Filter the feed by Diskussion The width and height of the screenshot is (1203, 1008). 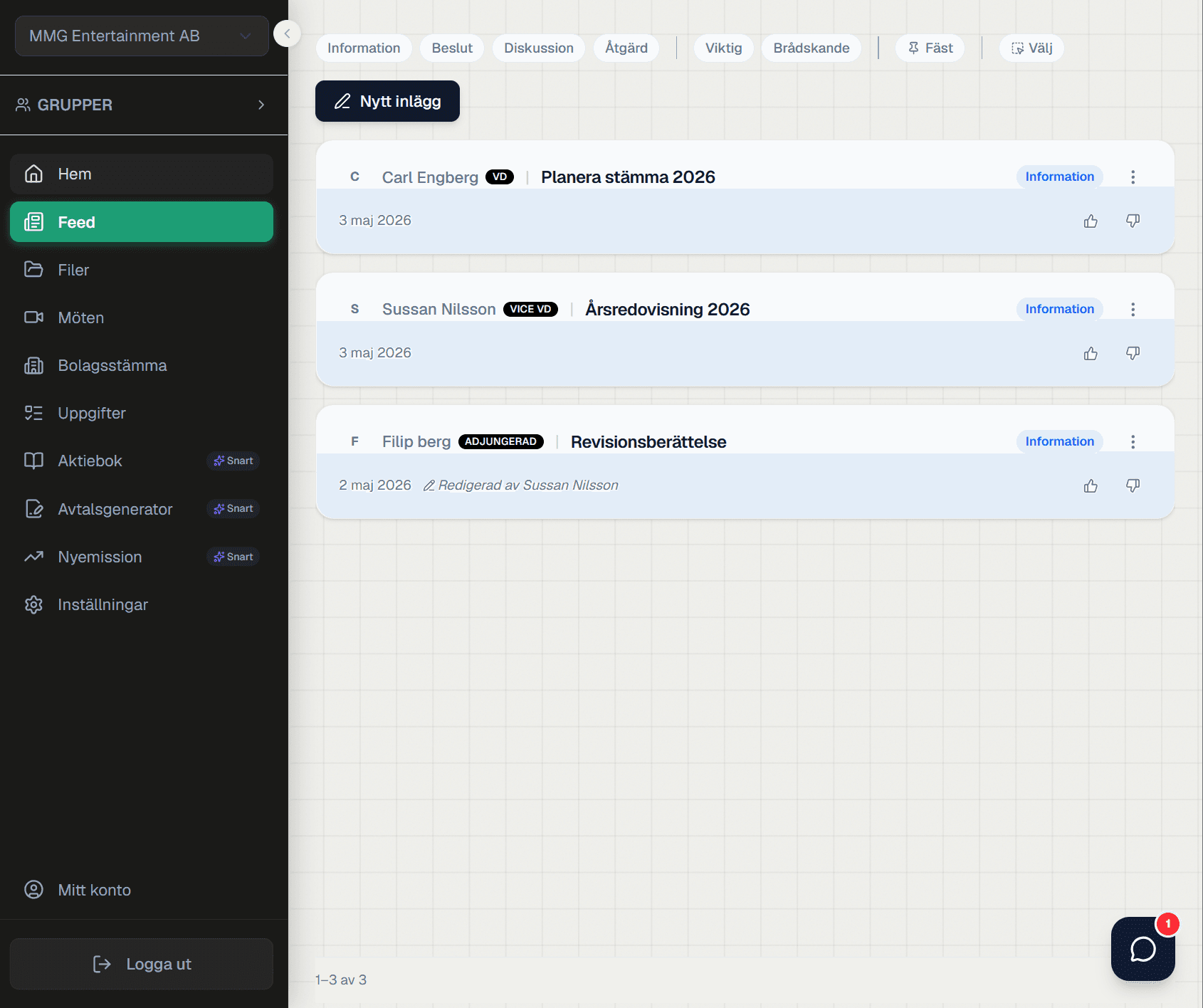pos(539,48)
